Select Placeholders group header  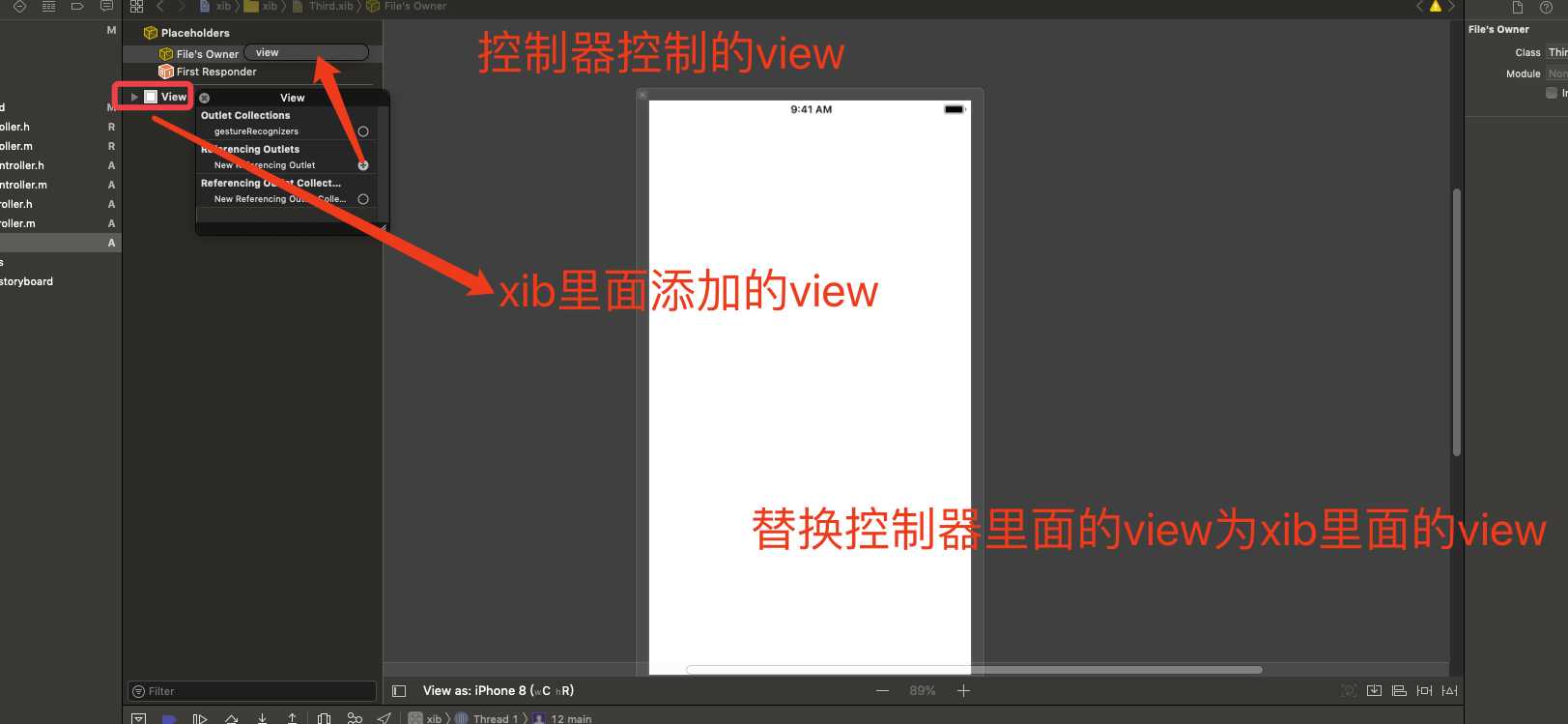186,33
